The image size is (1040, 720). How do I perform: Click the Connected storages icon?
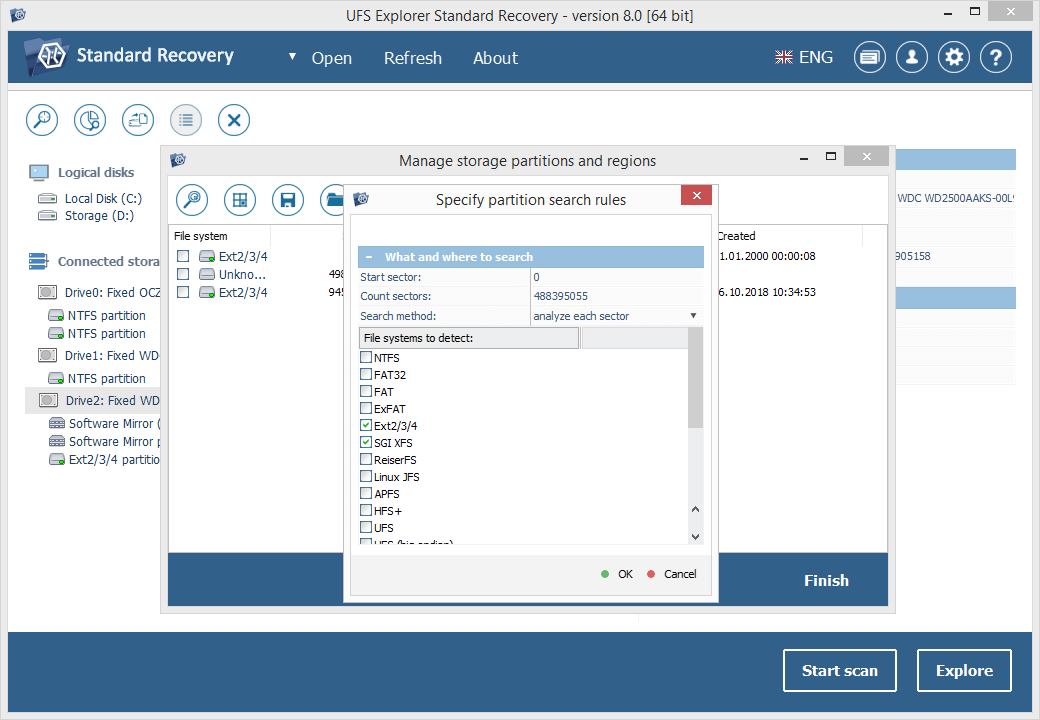click(38, 261)
